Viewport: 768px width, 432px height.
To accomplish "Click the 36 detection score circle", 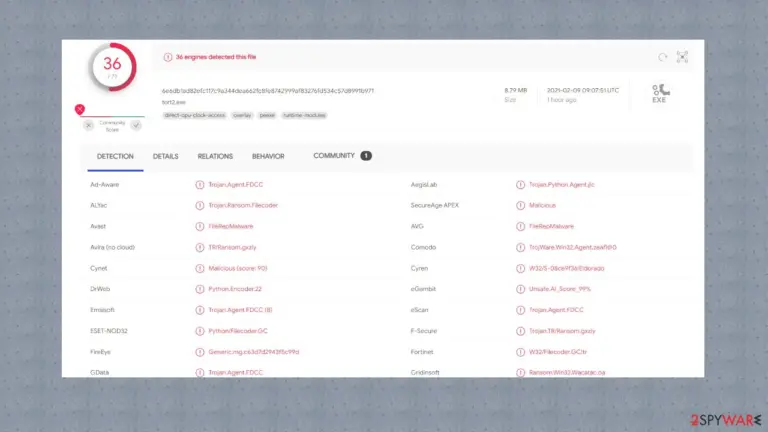I will [x=113, y=67].
